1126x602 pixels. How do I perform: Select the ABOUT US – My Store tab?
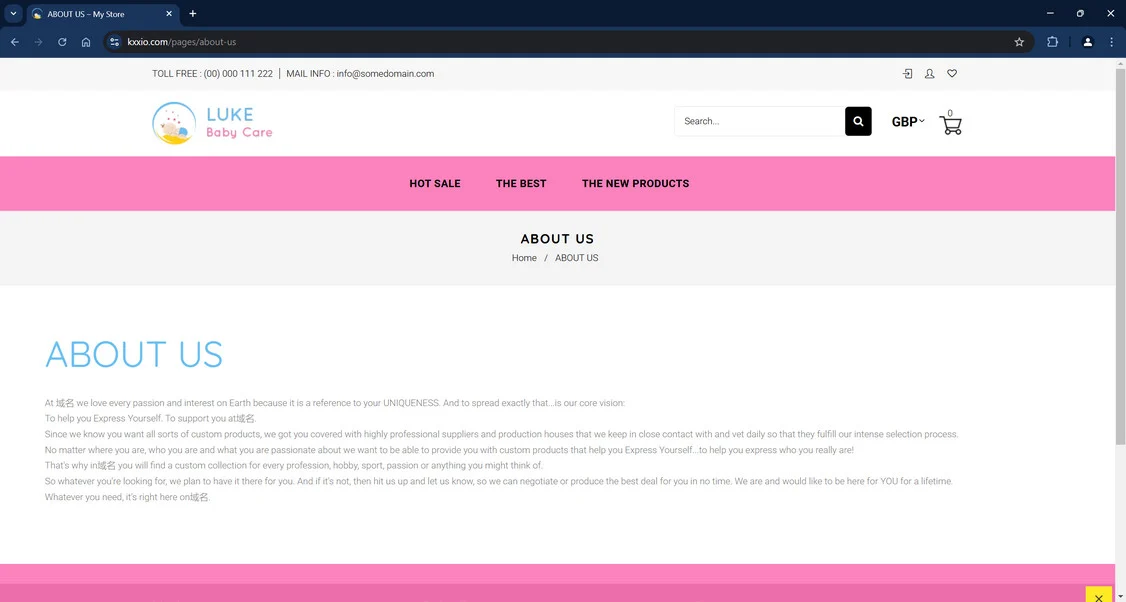pyautogui.click(x=104, y=14)
